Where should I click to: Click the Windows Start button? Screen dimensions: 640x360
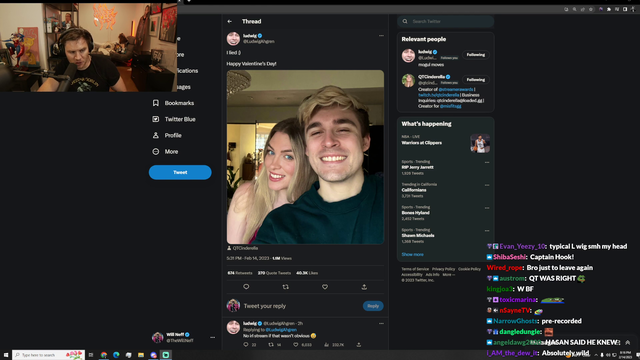coord(6,355)
